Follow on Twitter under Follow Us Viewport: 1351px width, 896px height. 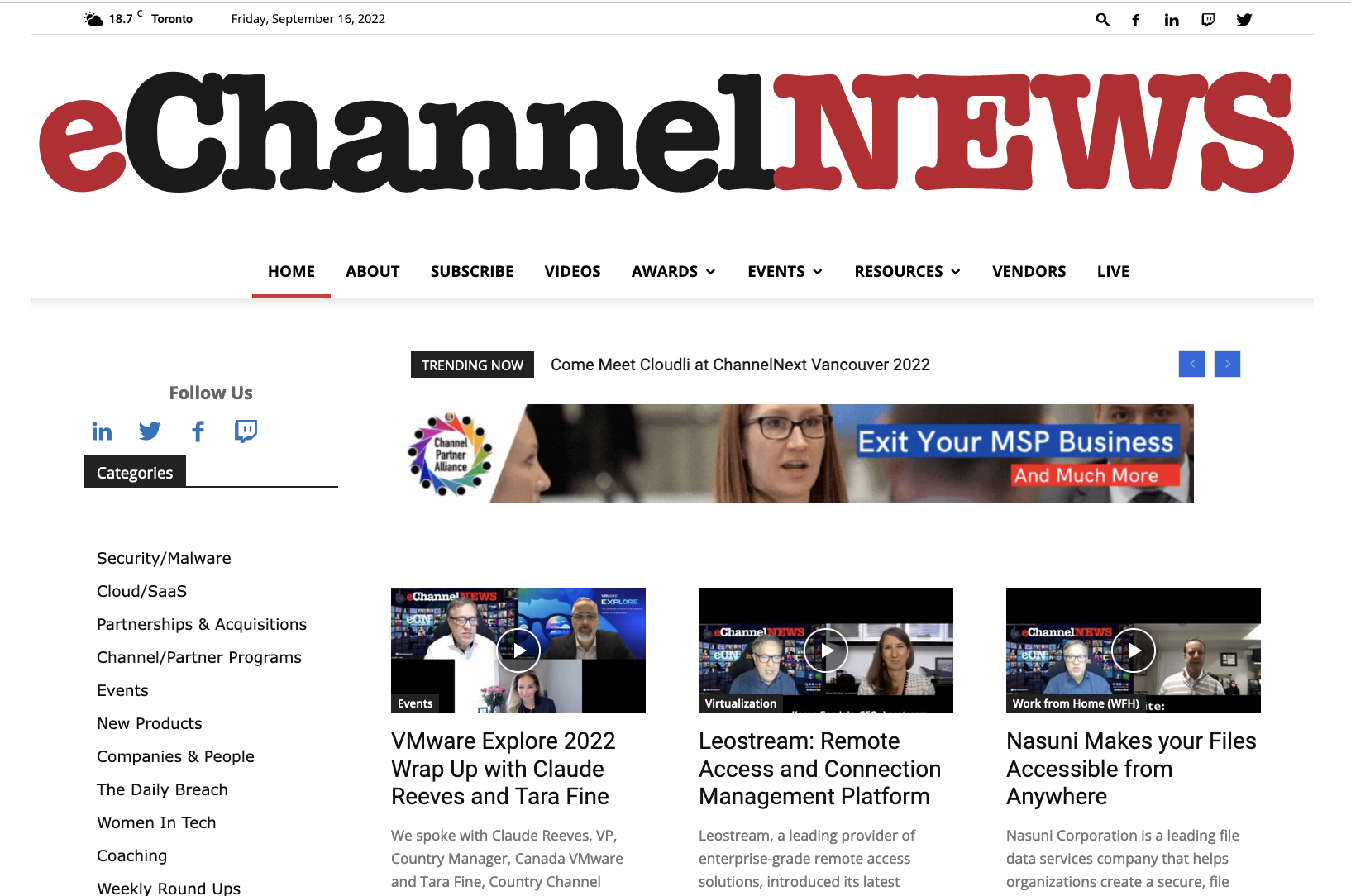pos(150,431)
